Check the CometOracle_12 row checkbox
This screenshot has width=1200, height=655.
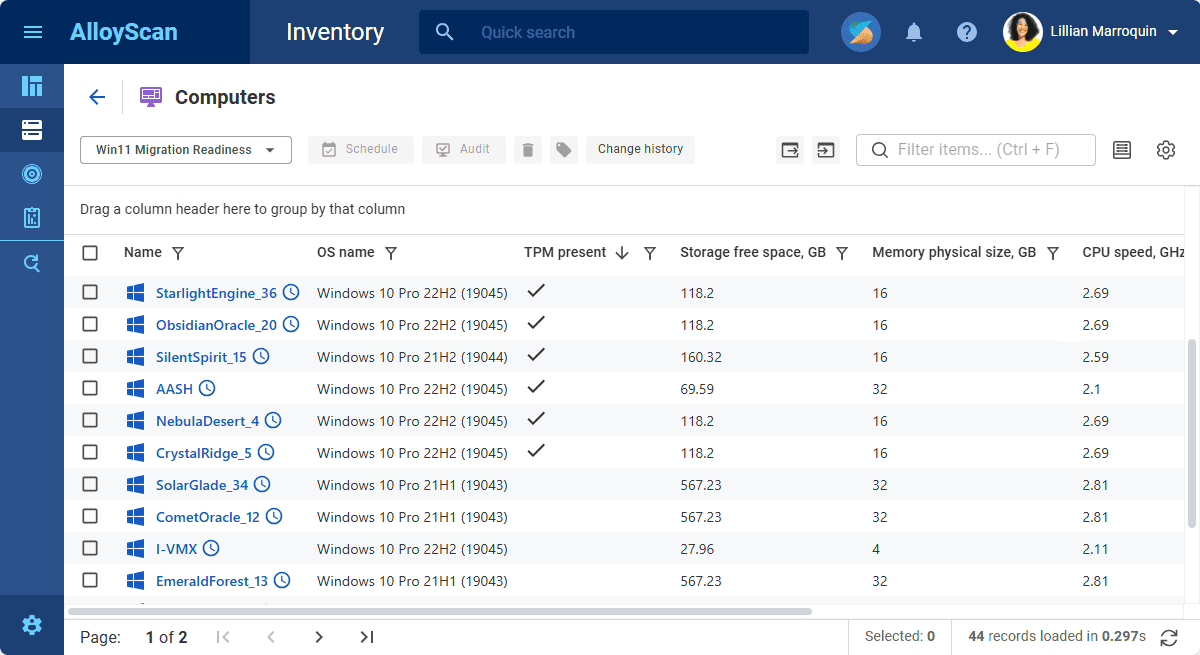[x=90, y=516]
